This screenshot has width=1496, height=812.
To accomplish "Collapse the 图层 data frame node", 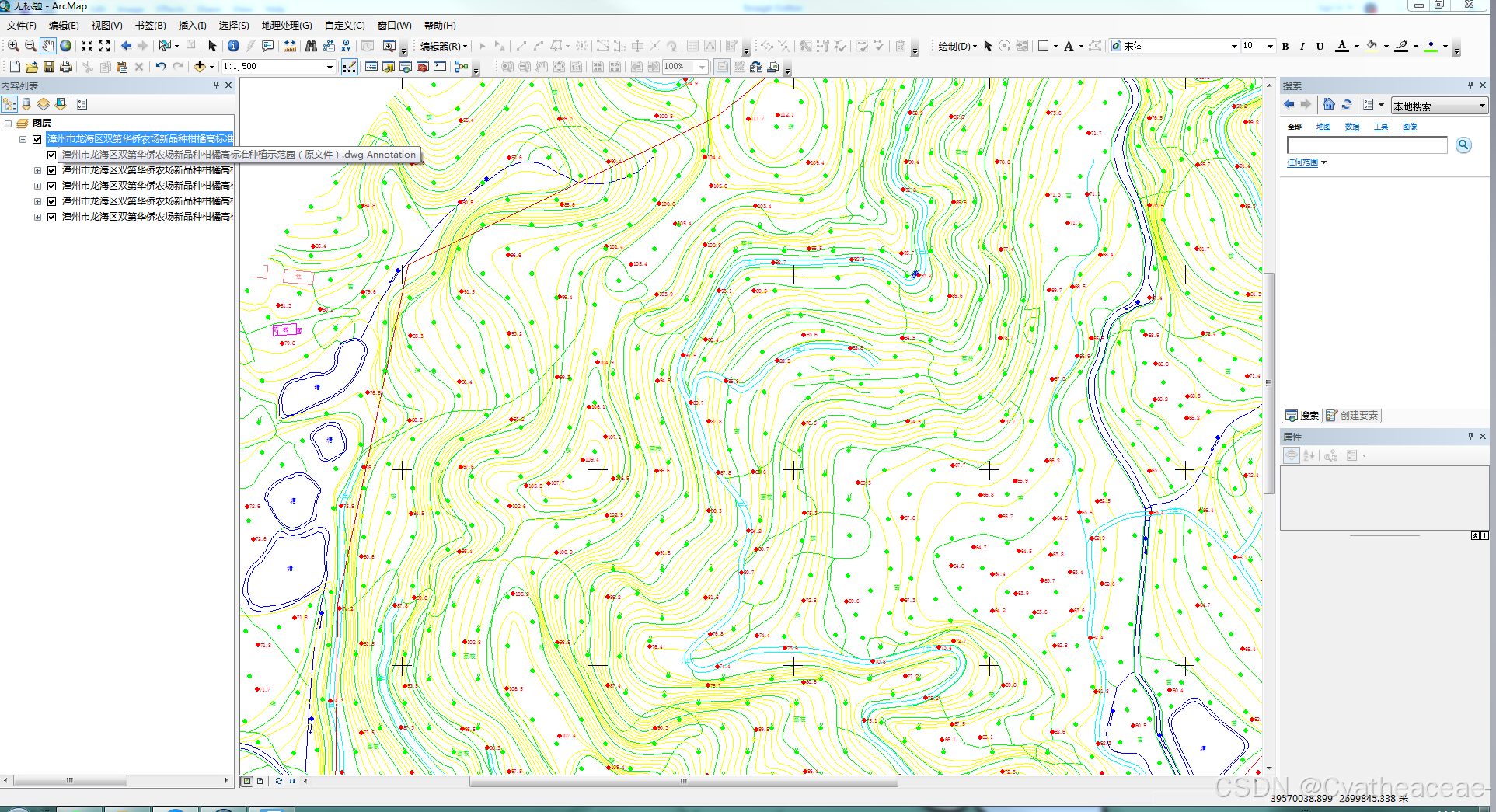I will coord(9,124).
